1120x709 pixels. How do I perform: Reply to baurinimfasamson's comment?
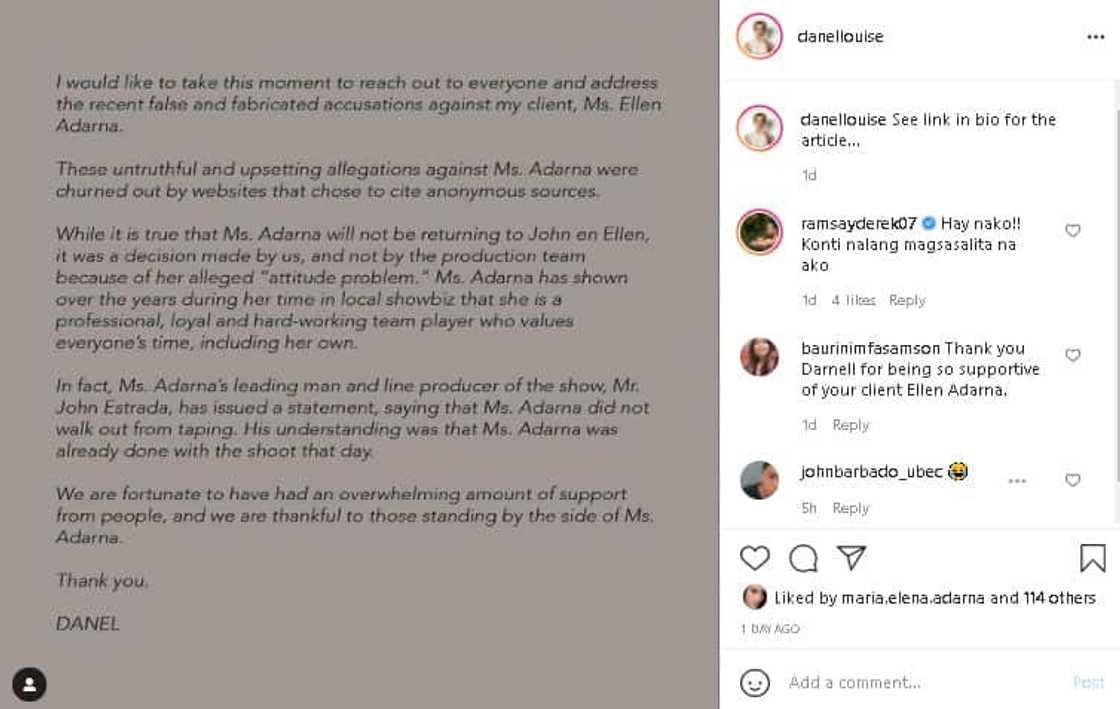coord(851,424)
